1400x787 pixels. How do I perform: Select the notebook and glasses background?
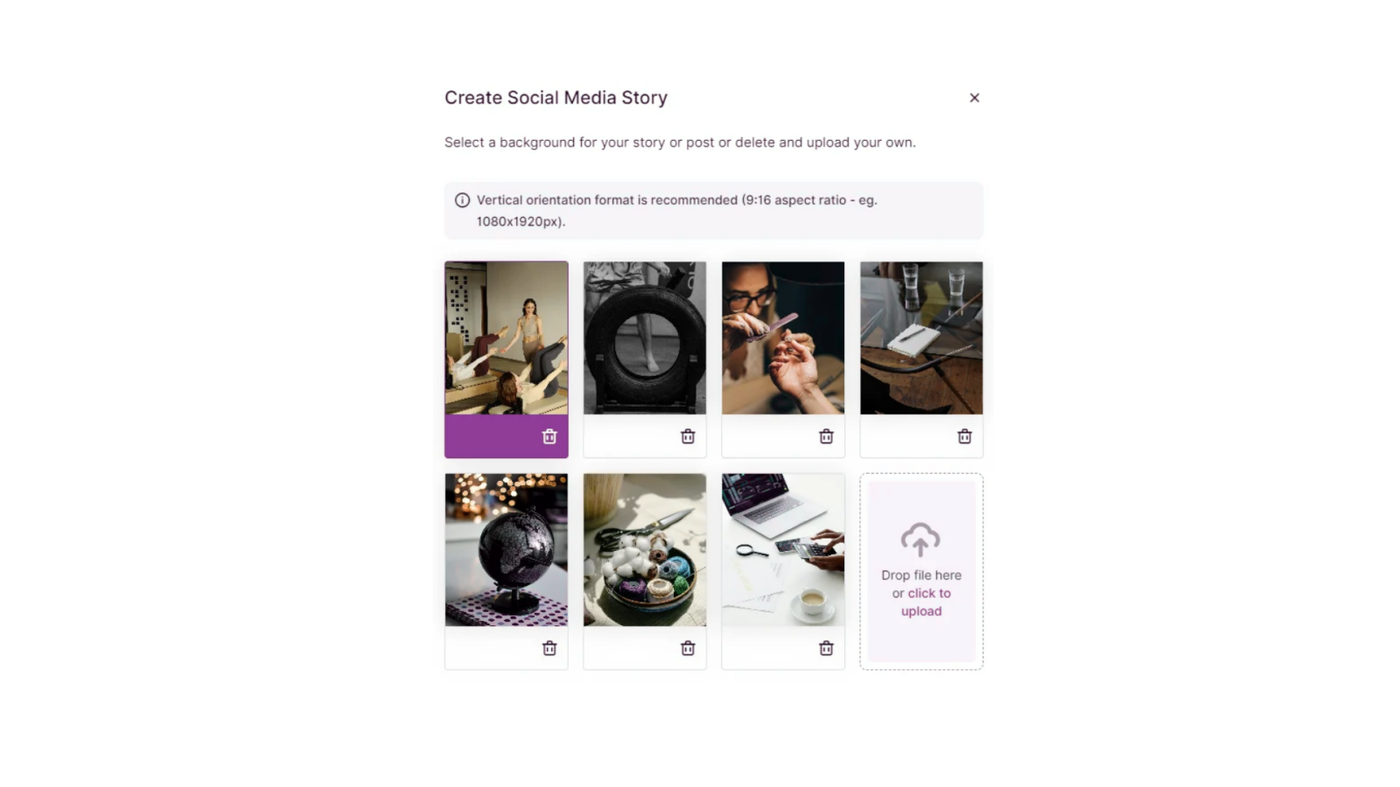coord(921,338)
